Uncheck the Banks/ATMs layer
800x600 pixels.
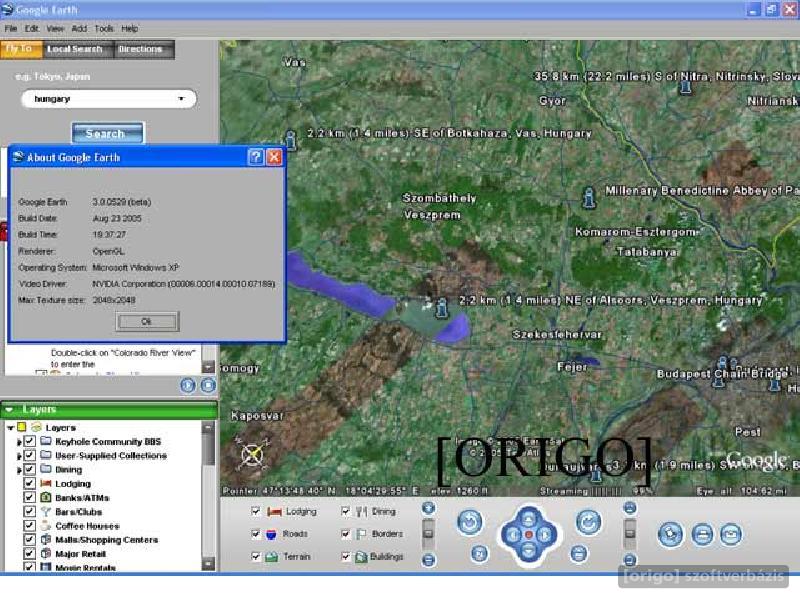point(30,497)
